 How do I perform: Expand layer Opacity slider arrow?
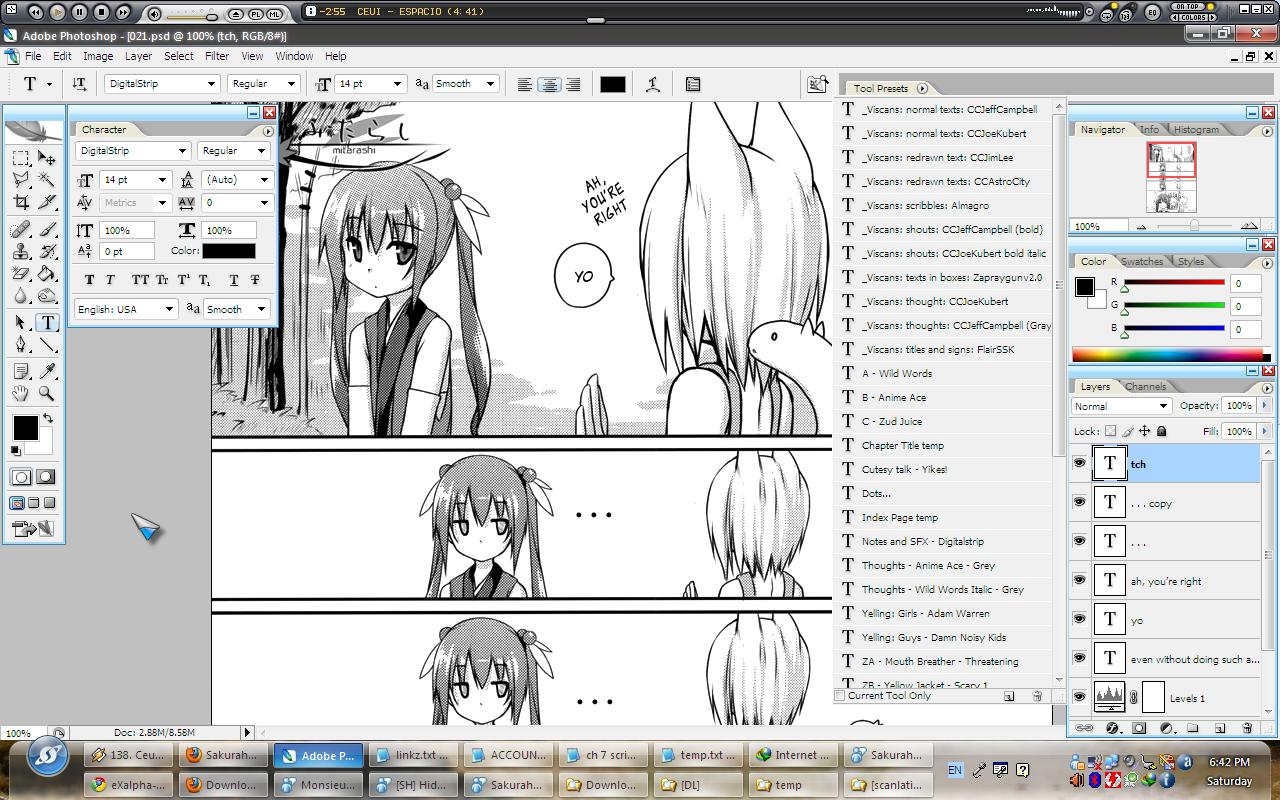tap(1265, 406)
